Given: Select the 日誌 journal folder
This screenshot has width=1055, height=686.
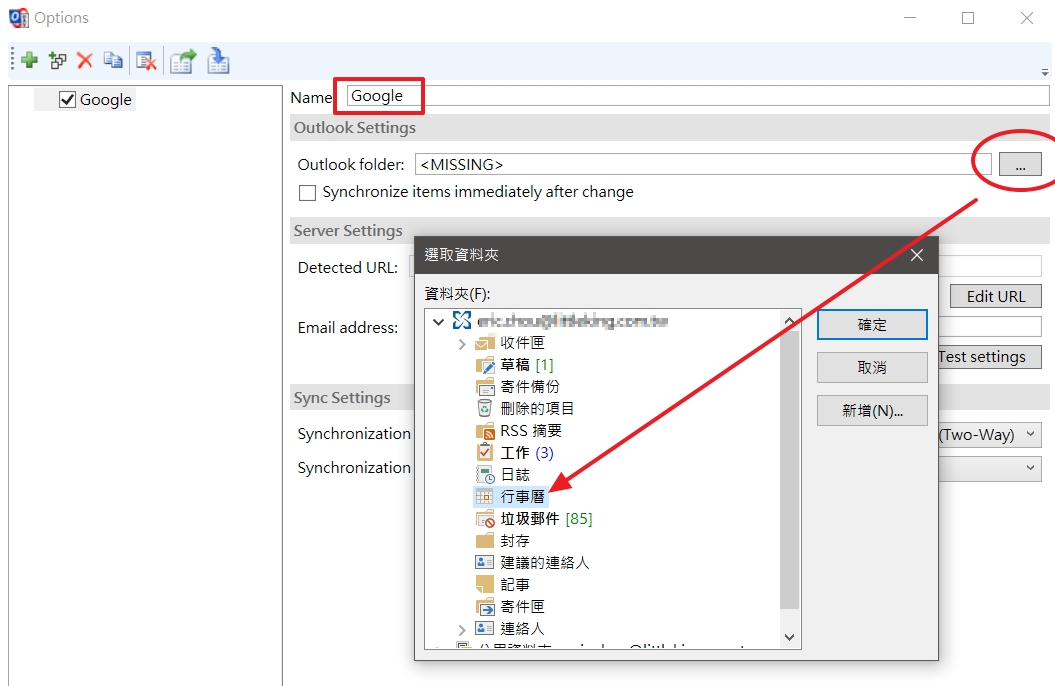Looking at the screenshot, I should point(515,475).
